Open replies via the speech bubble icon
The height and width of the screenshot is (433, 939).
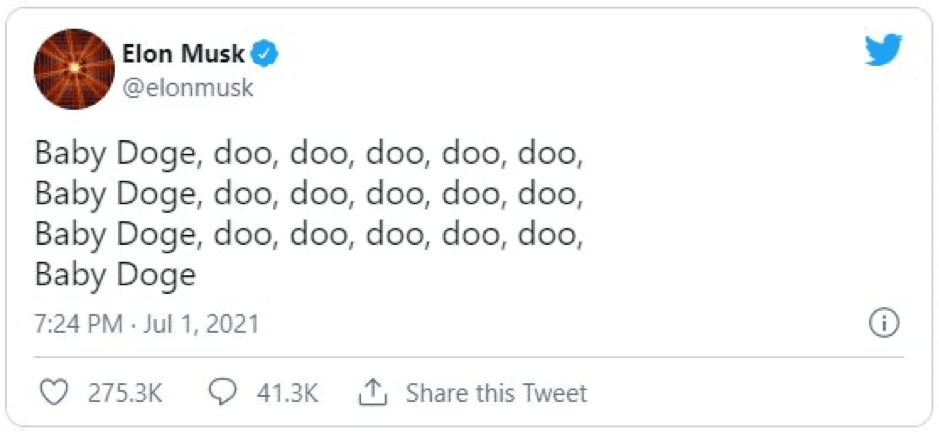coord(223,393)
